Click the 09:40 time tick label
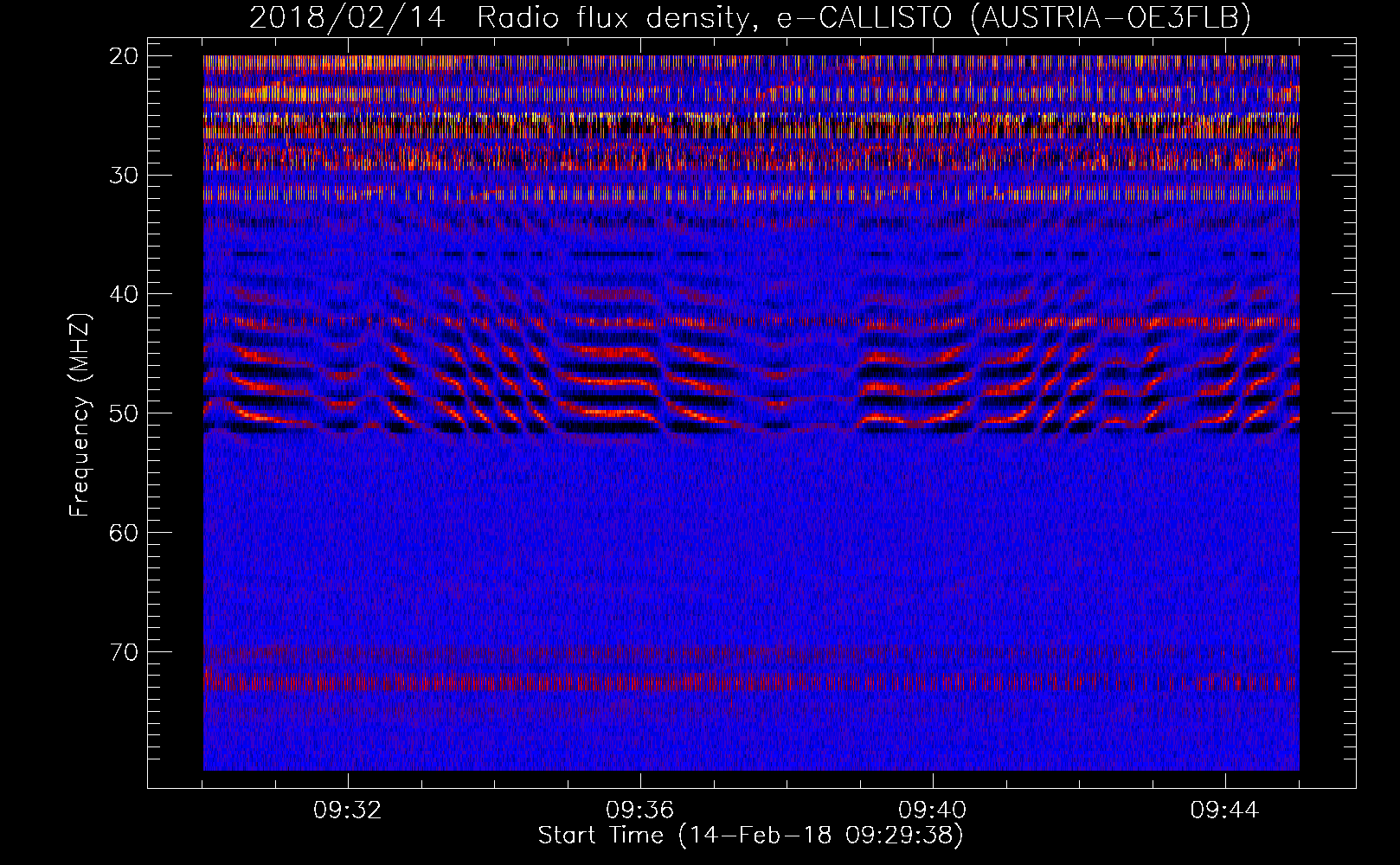The image size is (1400, 865). [x=933, y=811]
